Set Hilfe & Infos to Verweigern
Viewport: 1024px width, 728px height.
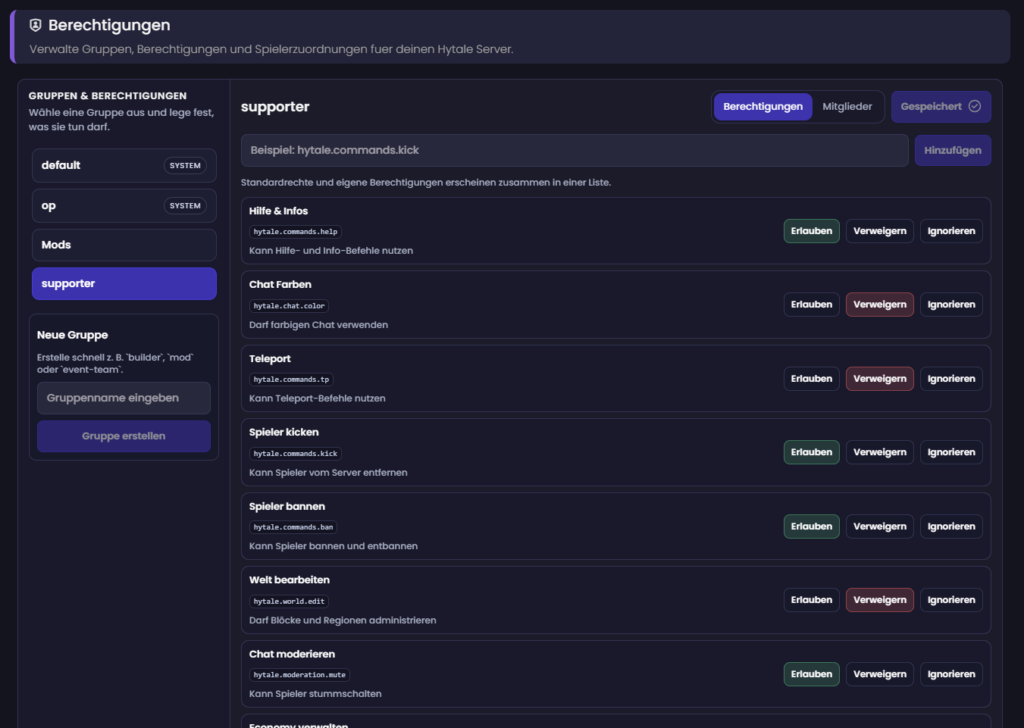coord(879,231)
